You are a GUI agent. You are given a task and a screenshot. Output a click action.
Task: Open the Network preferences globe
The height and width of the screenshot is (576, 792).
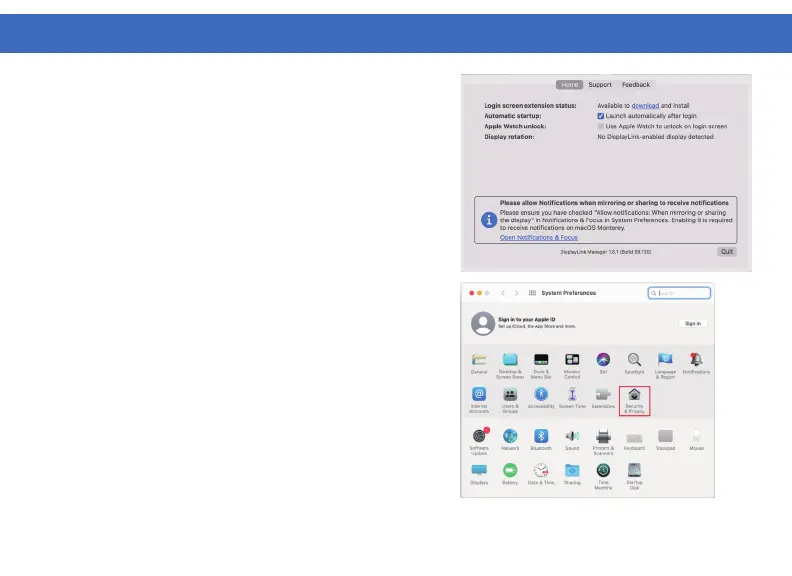pos(510,437)
